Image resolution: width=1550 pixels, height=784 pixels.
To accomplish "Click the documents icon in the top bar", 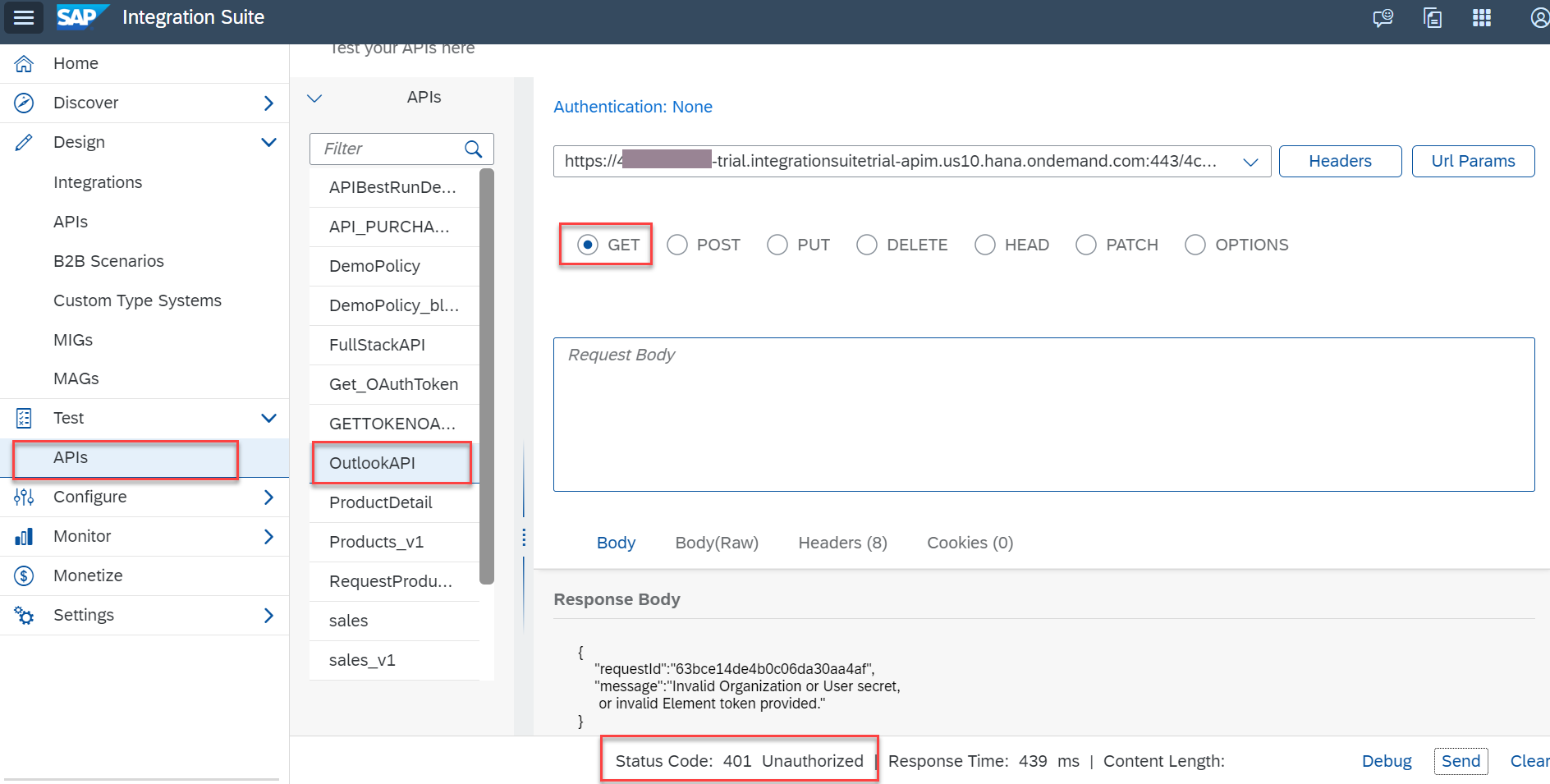I will click(1433, 17).
